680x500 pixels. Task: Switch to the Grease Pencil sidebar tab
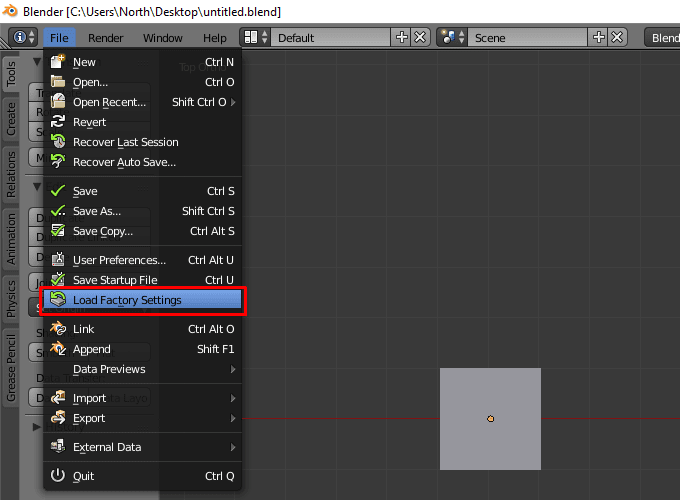[x=11, y=368]
